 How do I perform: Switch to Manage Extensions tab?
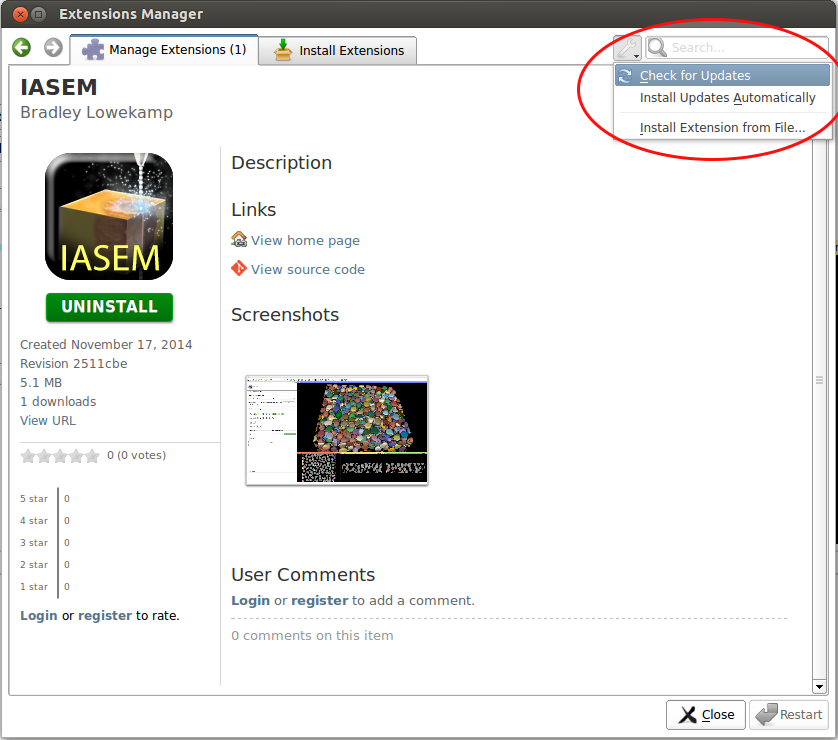pyautogui.click(x=165, y=50)
